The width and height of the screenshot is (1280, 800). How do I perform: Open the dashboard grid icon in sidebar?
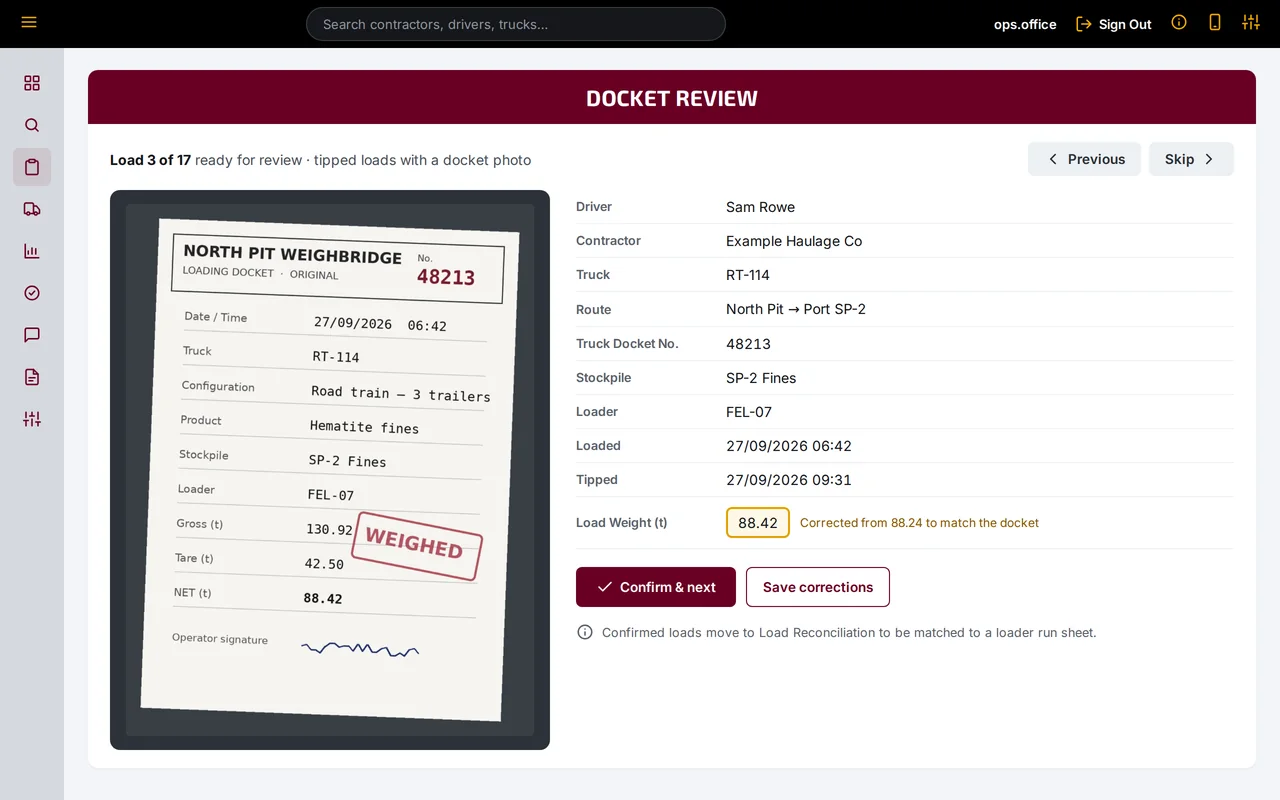pos(32,83)
